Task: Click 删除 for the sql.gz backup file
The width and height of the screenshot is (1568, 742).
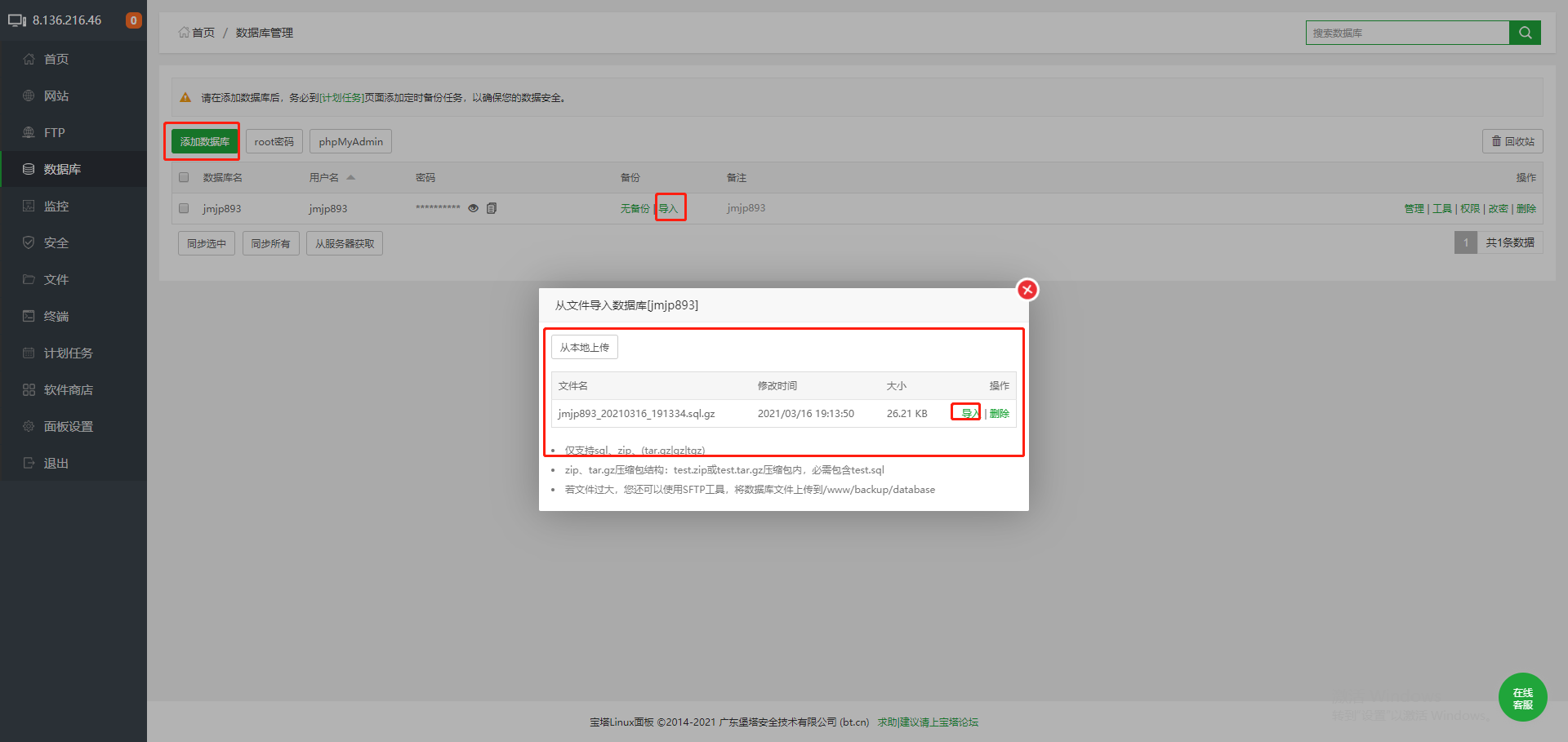Action: (1000, 413)
